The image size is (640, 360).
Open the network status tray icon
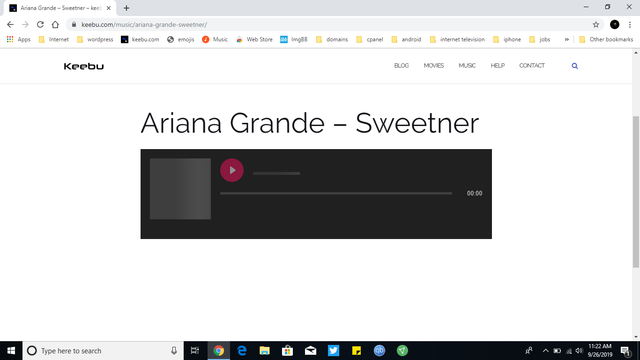click(x=569, y=351)
